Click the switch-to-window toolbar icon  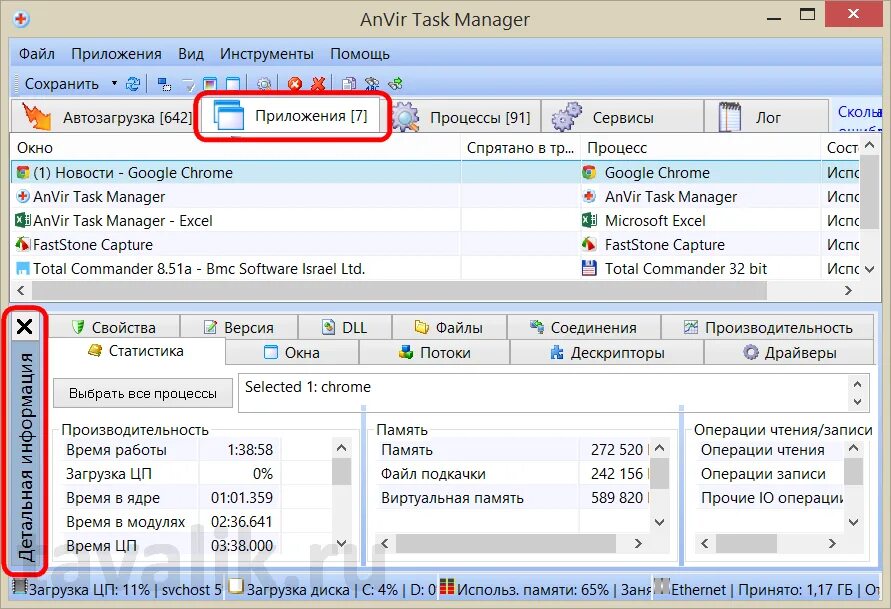point(164,85)
